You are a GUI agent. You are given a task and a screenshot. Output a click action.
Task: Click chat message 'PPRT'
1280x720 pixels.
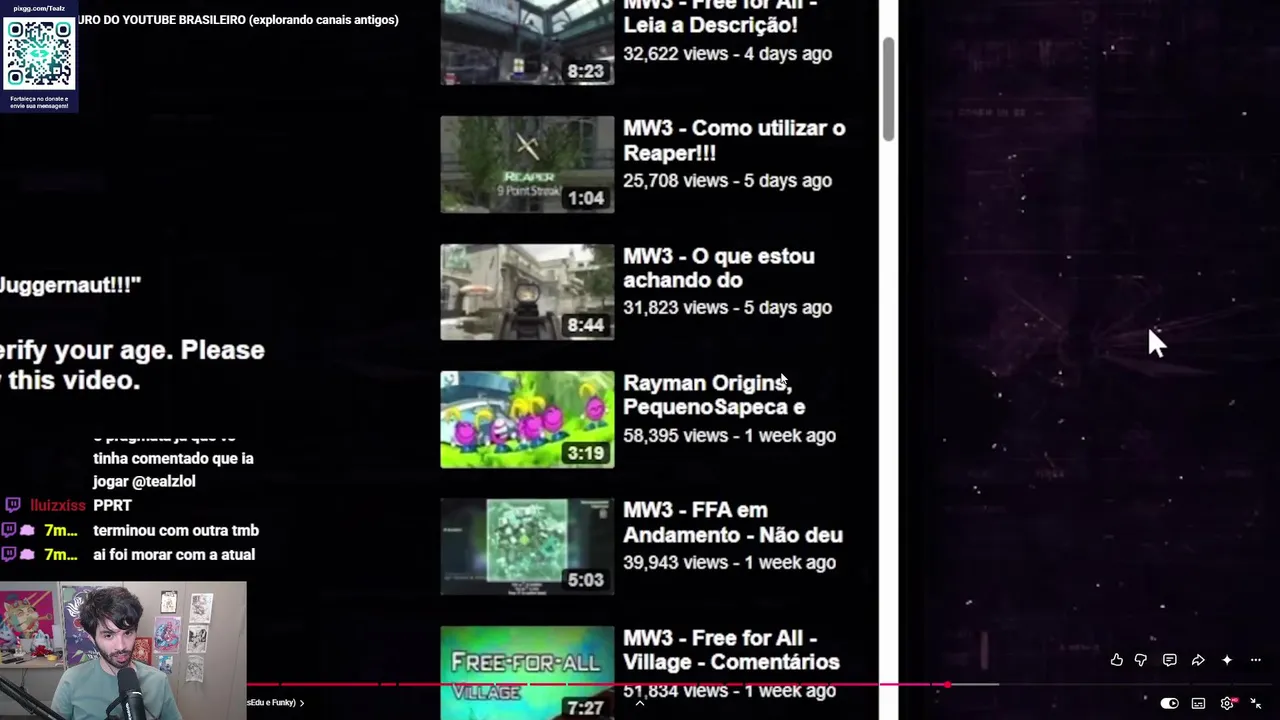coord(113,506)
